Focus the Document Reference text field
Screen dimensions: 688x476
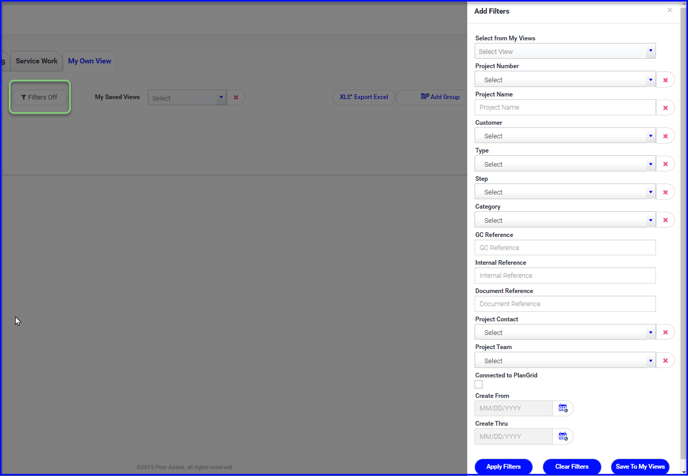[565, 304]
